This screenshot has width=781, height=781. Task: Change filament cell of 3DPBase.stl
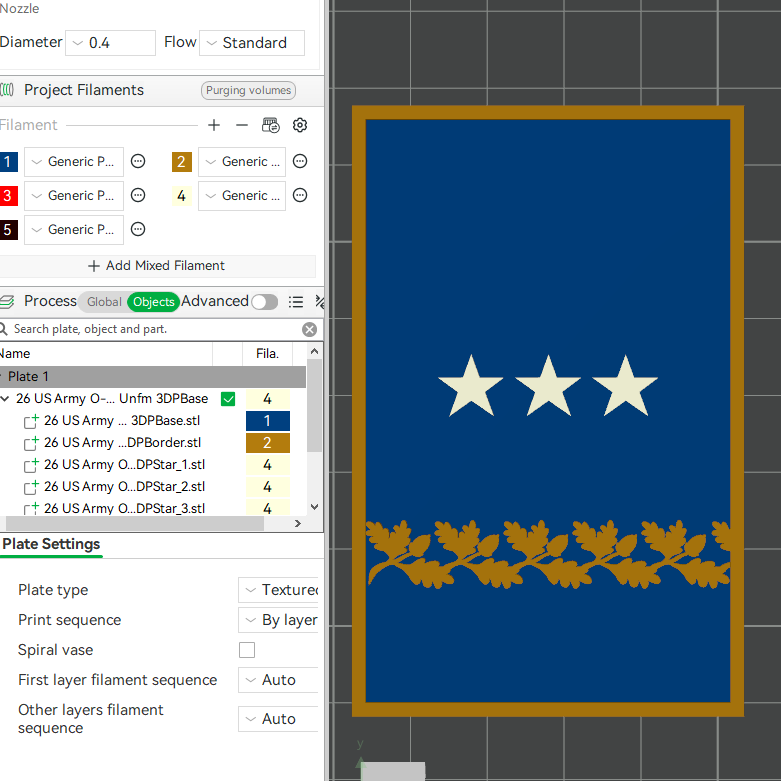point(268,421)
